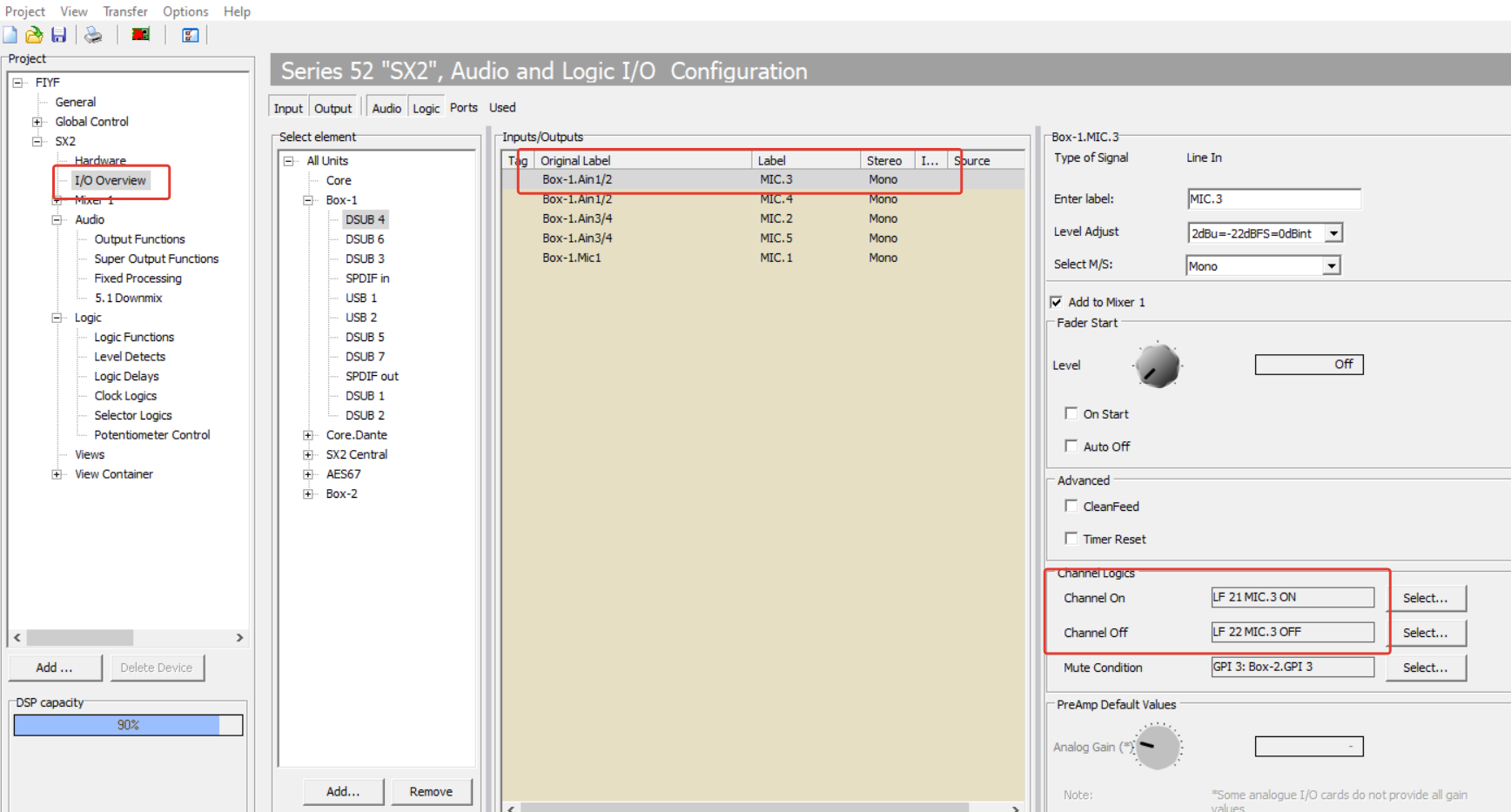Switch to the Output tab
Viewport: 1511px width, 812px height.
click(x=332, y=108)
